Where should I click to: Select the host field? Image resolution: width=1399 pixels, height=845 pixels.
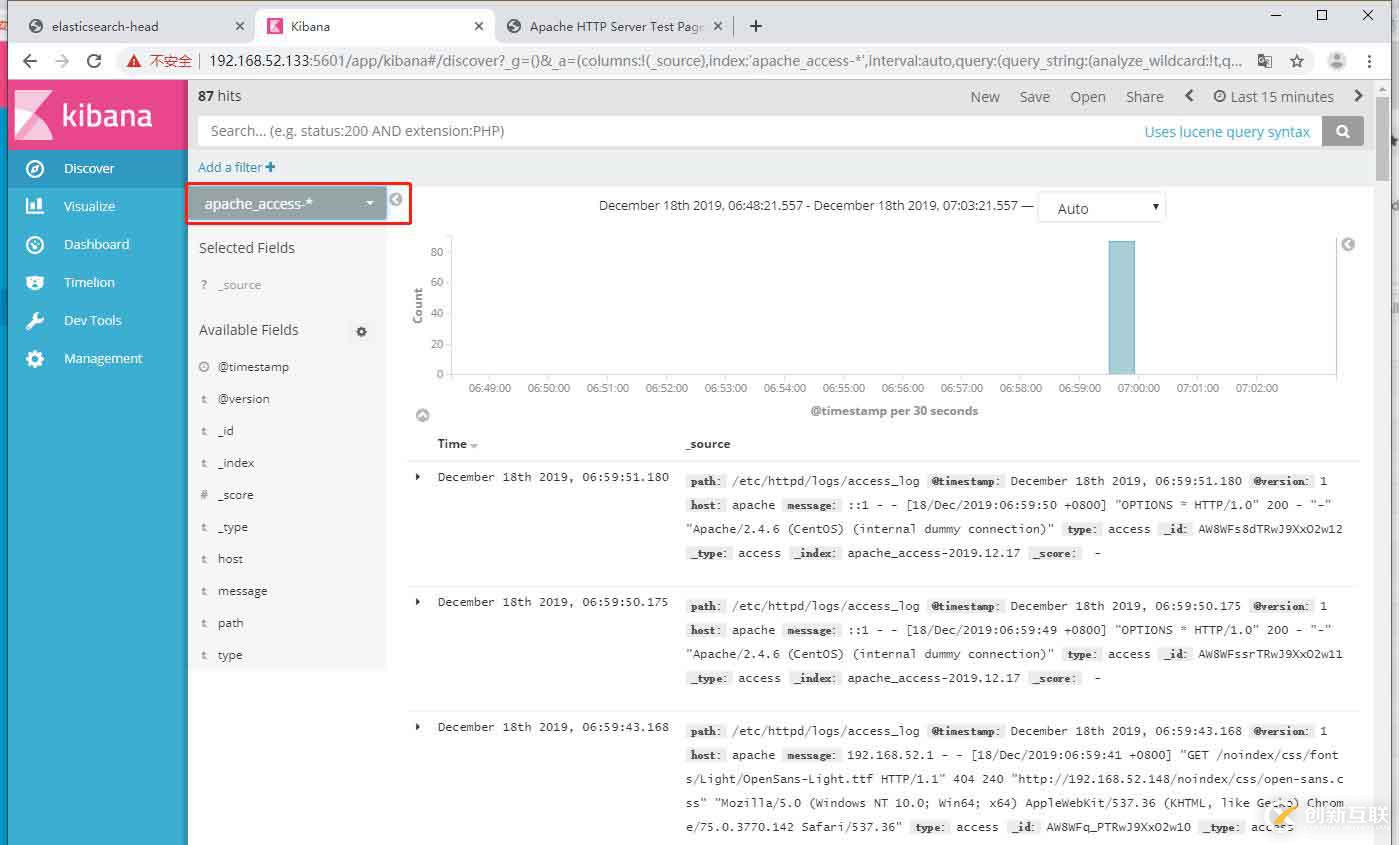click(x=230, y=559)
